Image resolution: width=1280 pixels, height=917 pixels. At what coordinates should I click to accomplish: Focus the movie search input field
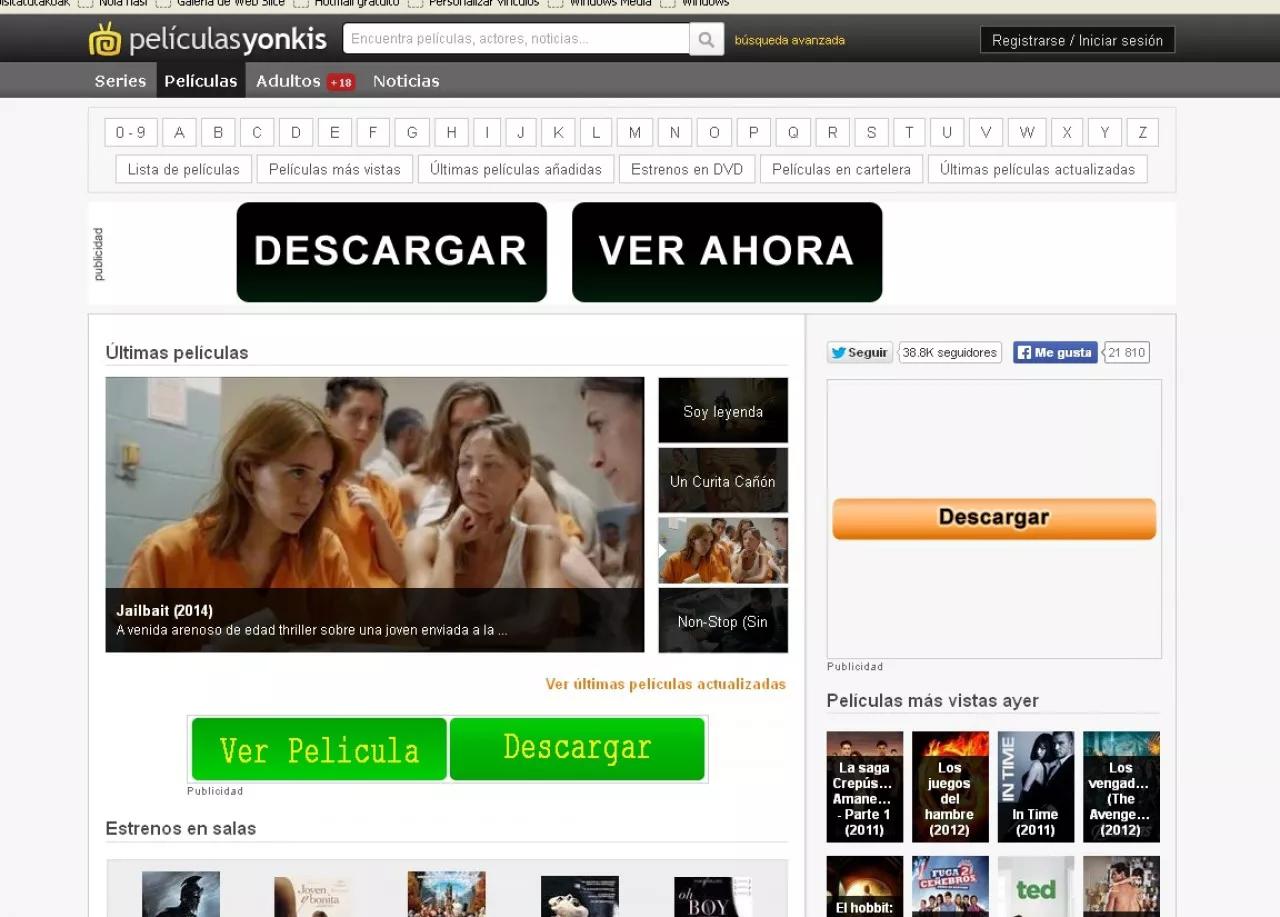tap(516, 39)
